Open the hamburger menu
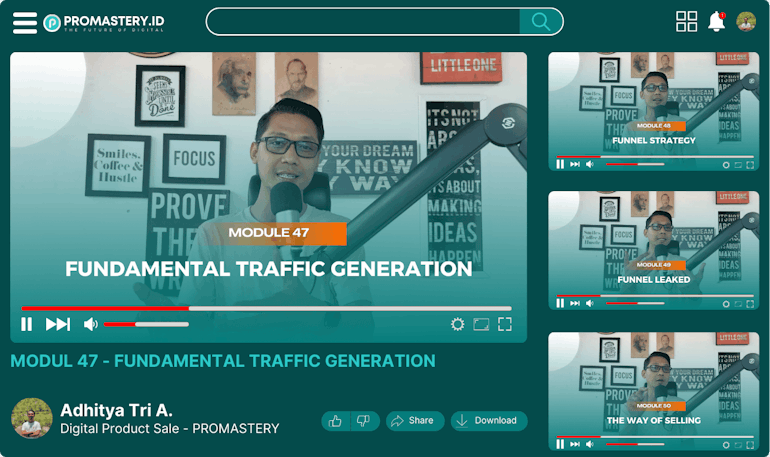The width and height of the screenshot is (770, 457). [24, 22]
